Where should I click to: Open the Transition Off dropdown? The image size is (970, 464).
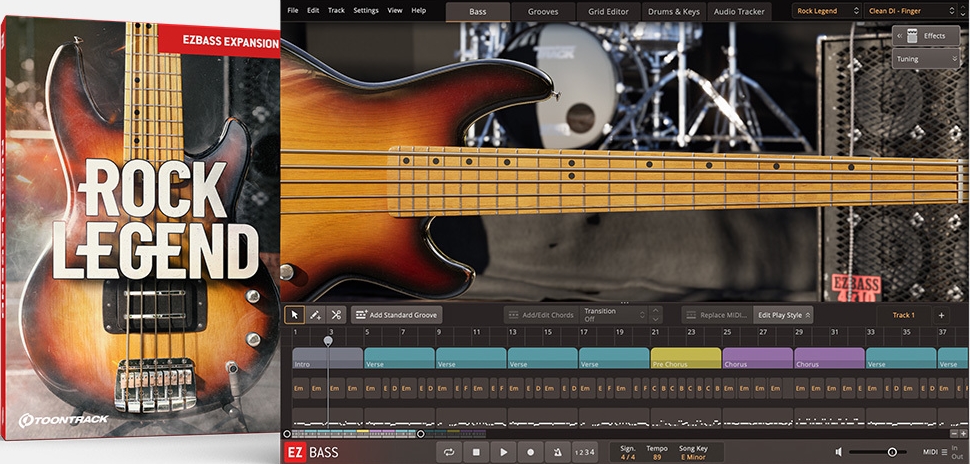614,315
